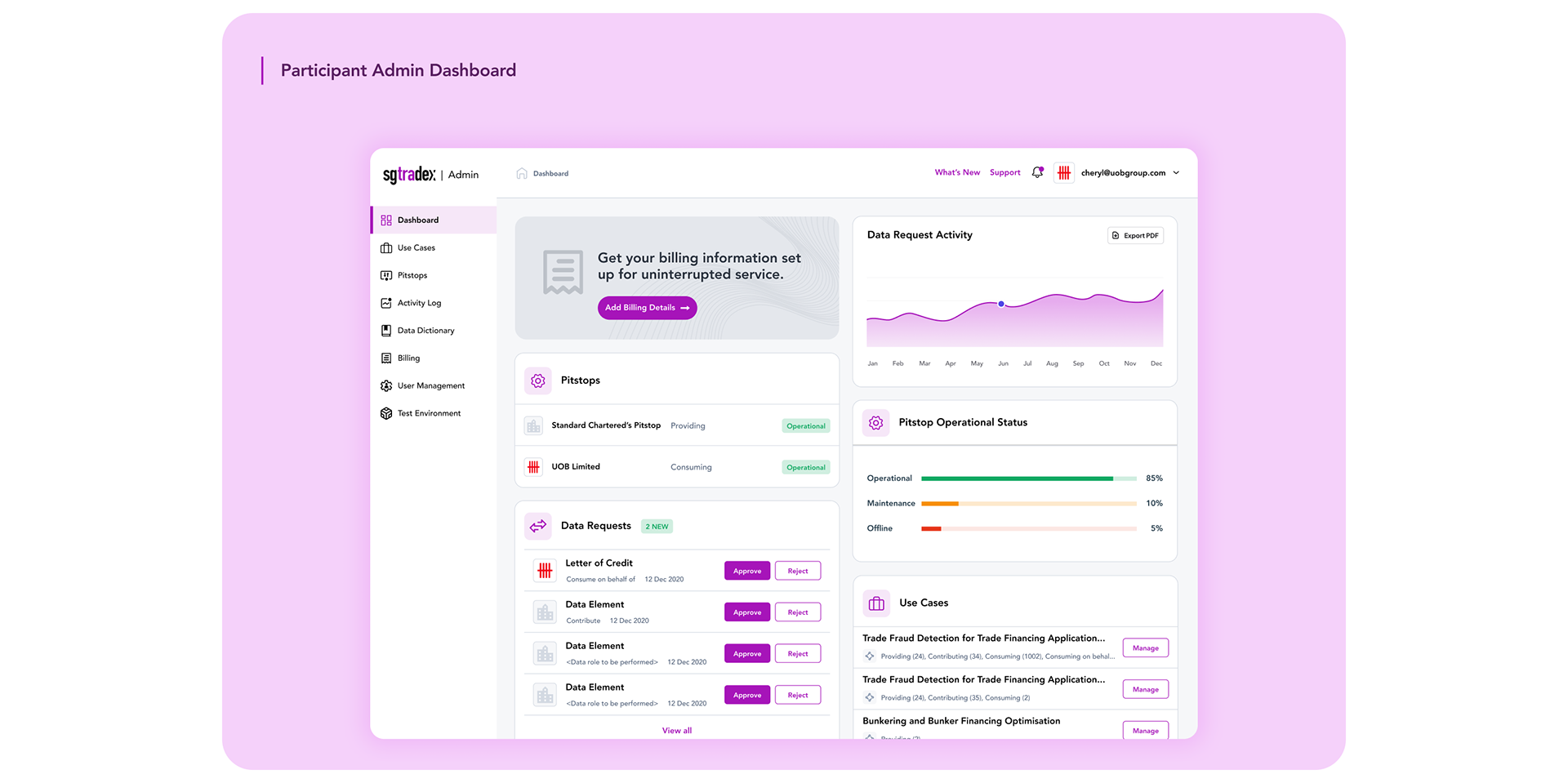The image size is (1568, 783).
Task: Click the Export PDF button
Action: [1135, 235]
